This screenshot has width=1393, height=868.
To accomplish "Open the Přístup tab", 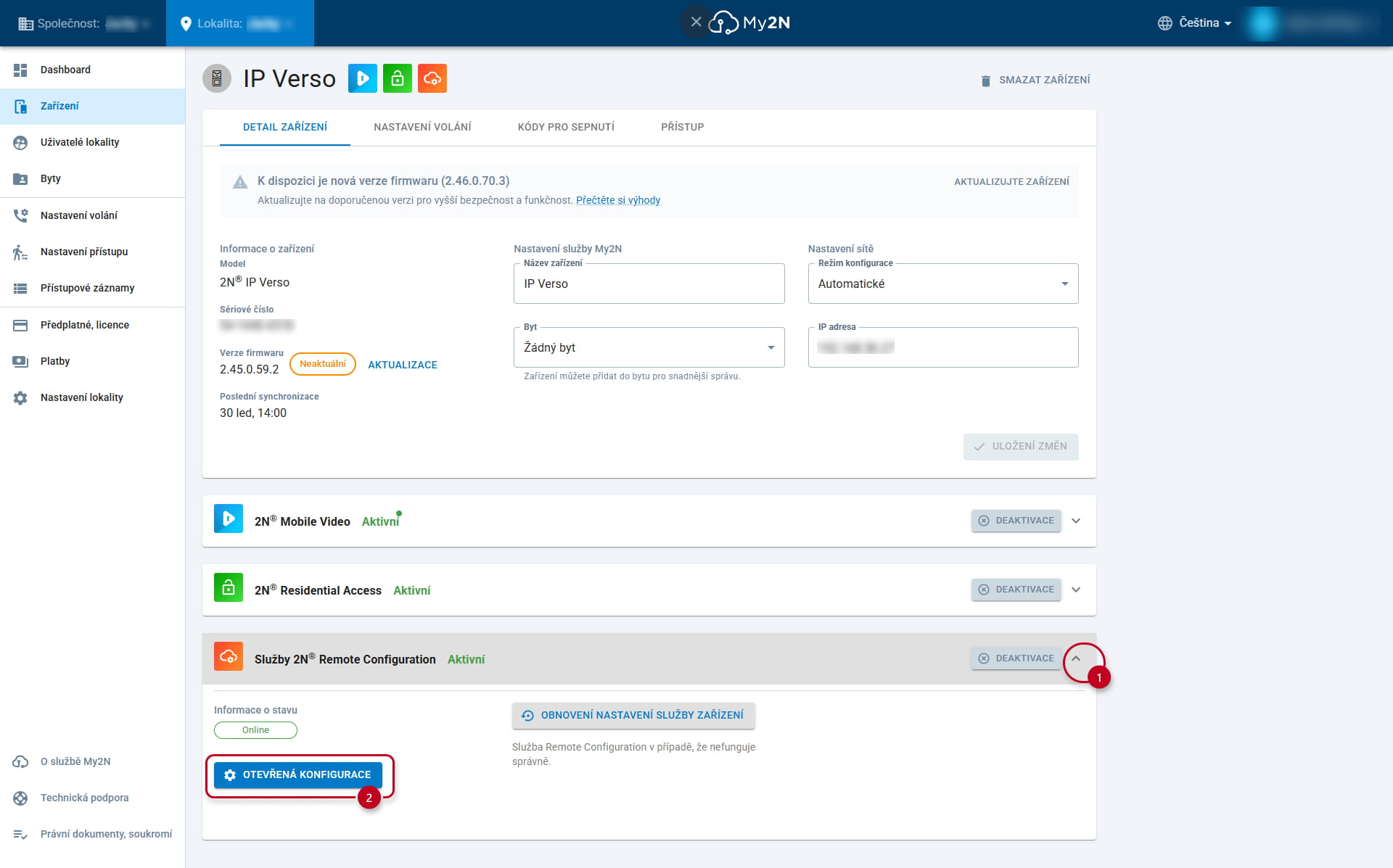I will pyautogui.click(x=682, y=127).
